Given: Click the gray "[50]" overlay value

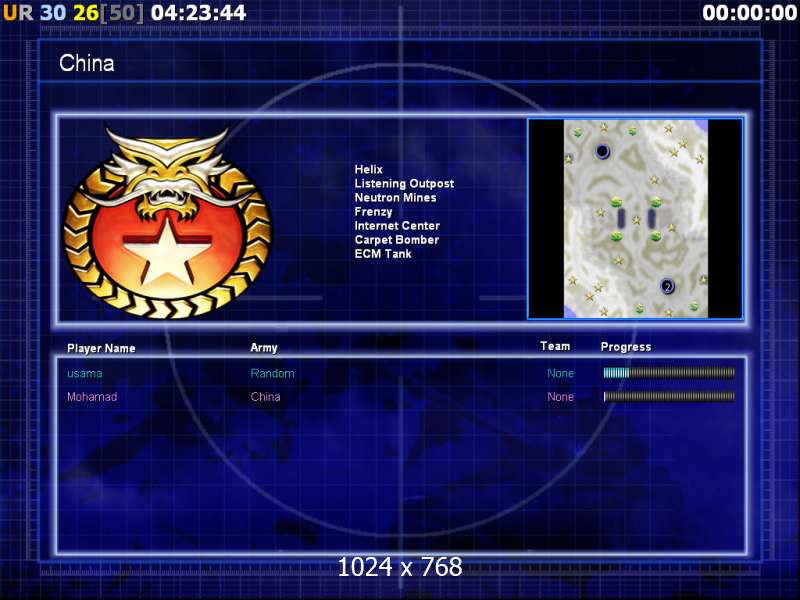Looking at the screenshot, I should (122, 13).
